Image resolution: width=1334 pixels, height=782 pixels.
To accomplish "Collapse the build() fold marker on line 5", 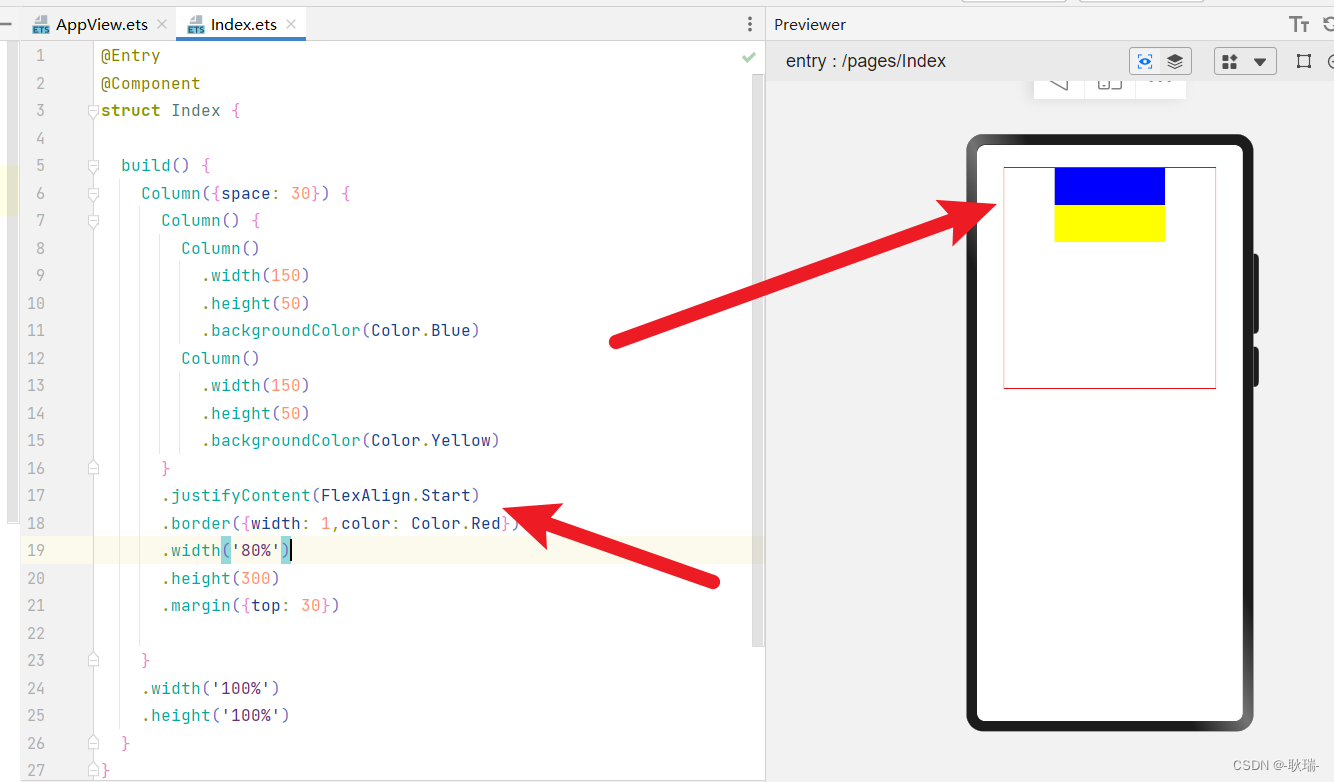I will pyautogui.click(x=93, y=165).
